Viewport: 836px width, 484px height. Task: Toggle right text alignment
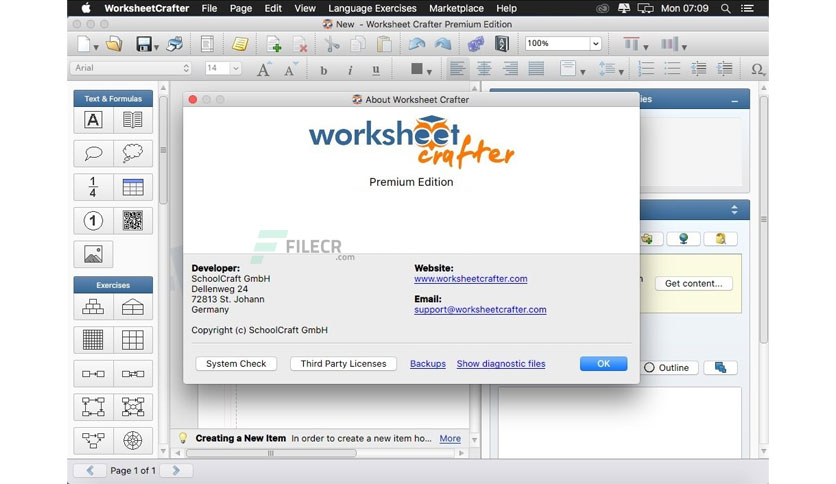(510, 69)
